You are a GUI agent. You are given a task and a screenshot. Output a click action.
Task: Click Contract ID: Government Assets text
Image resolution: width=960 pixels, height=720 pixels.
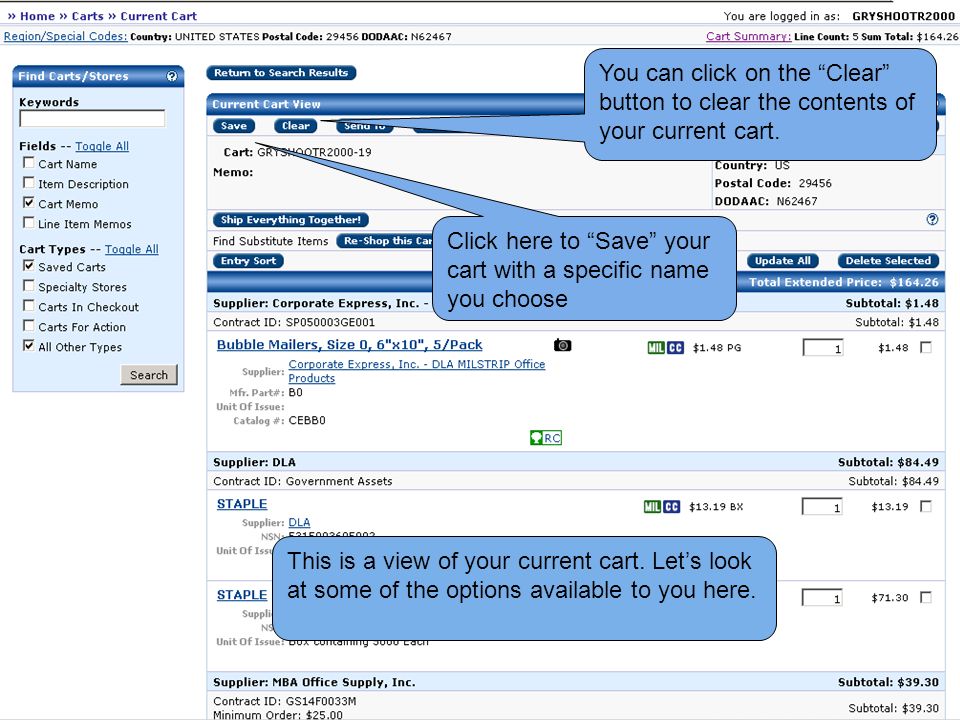pos(302,481)
